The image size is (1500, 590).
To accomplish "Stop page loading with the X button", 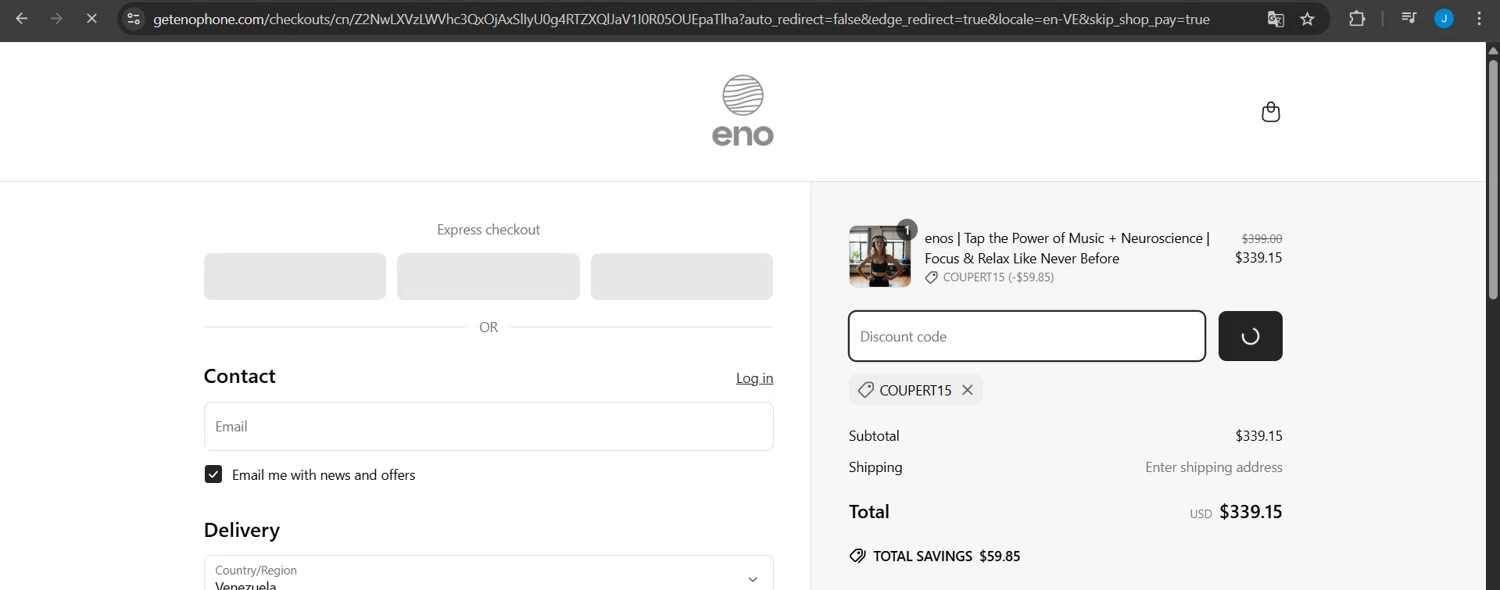I will click(91, 18).
